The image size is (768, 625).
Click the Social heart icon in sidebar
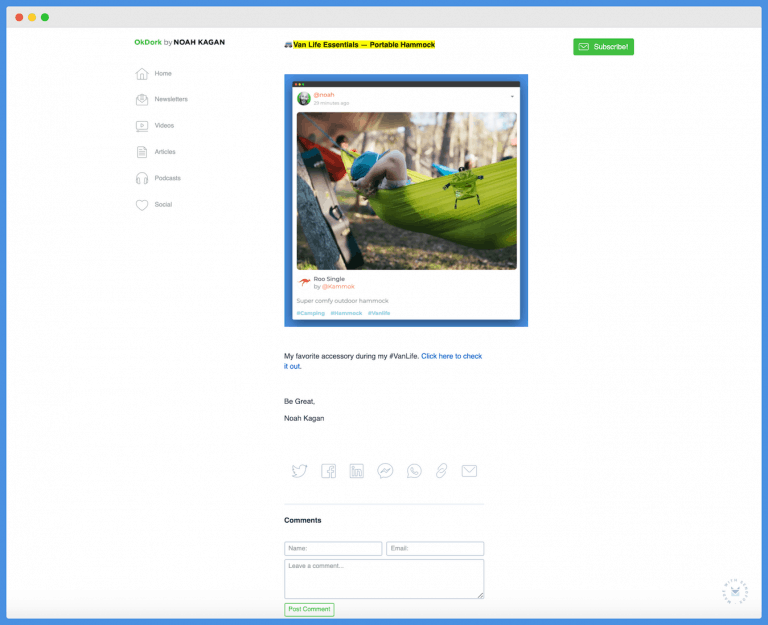[142, 205]
